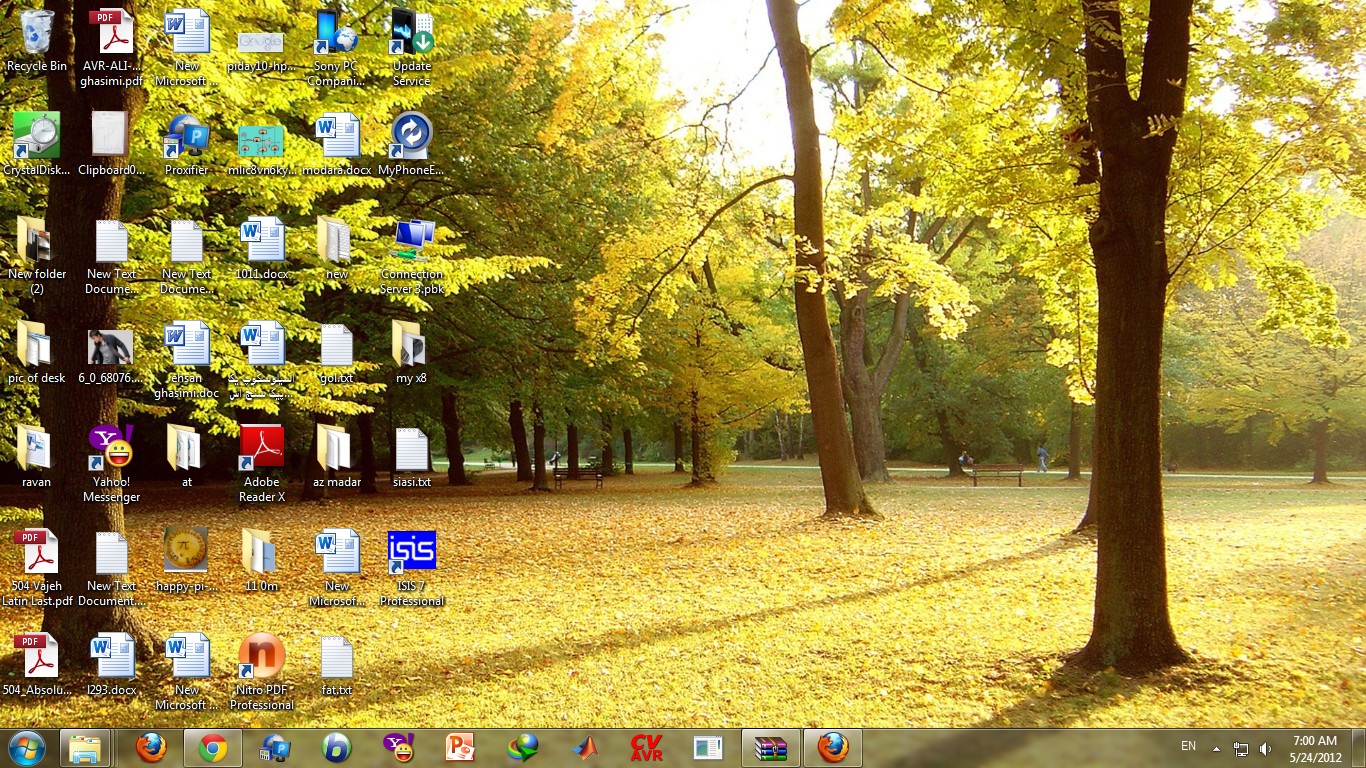Open the 11 0m folder
Screen dimensions: 1366x768
(262, 560)
